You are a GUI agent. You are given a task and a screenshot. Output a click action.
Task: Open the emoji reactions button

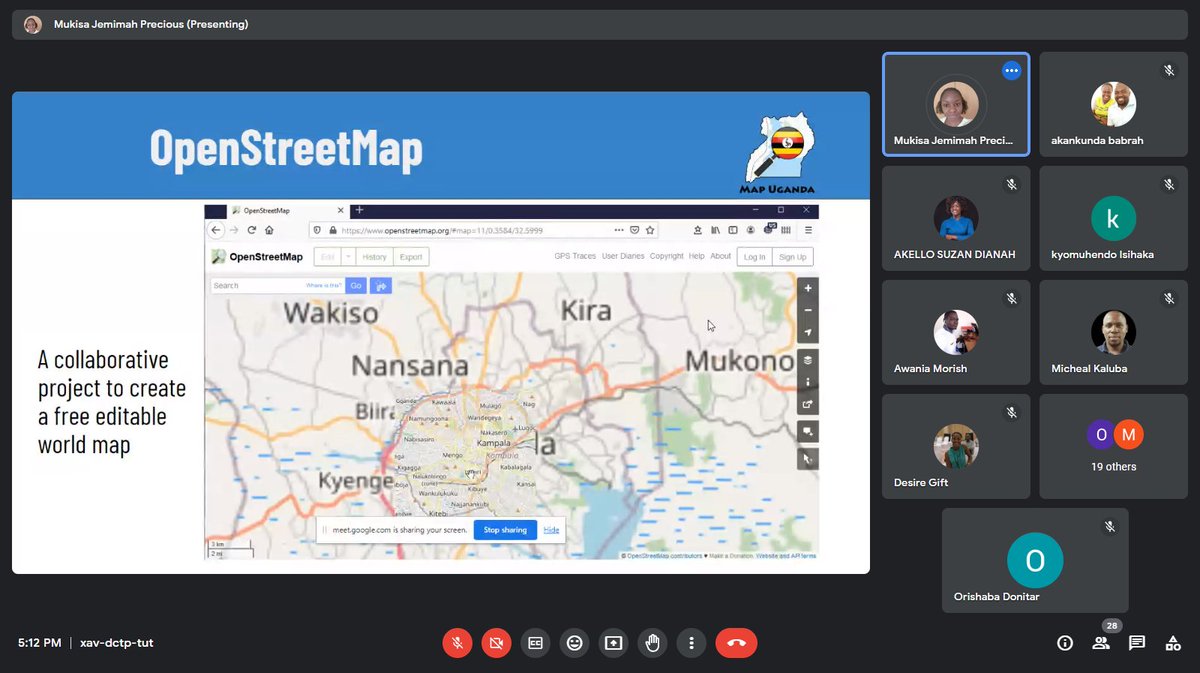tap(574, 643)
